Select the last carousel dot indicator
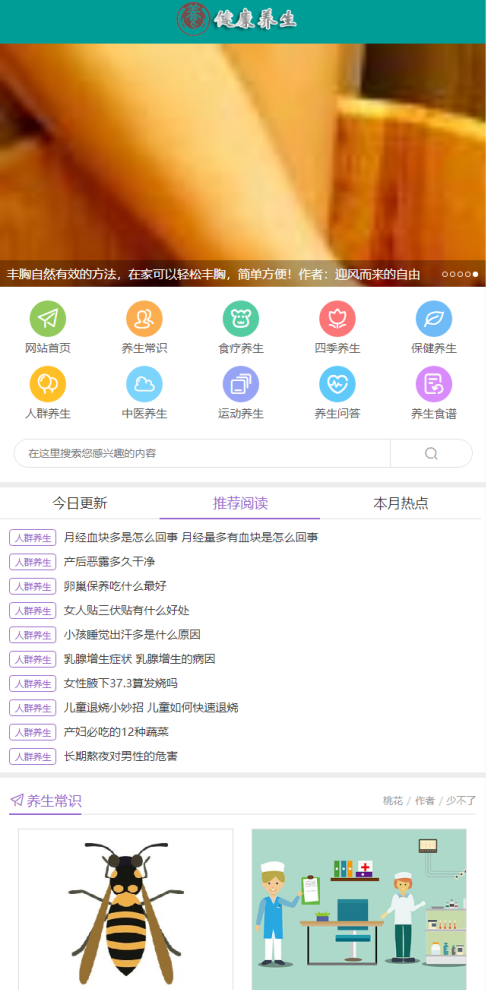The height and width of the screenshot is (990, 486). [x=475, y=274]
